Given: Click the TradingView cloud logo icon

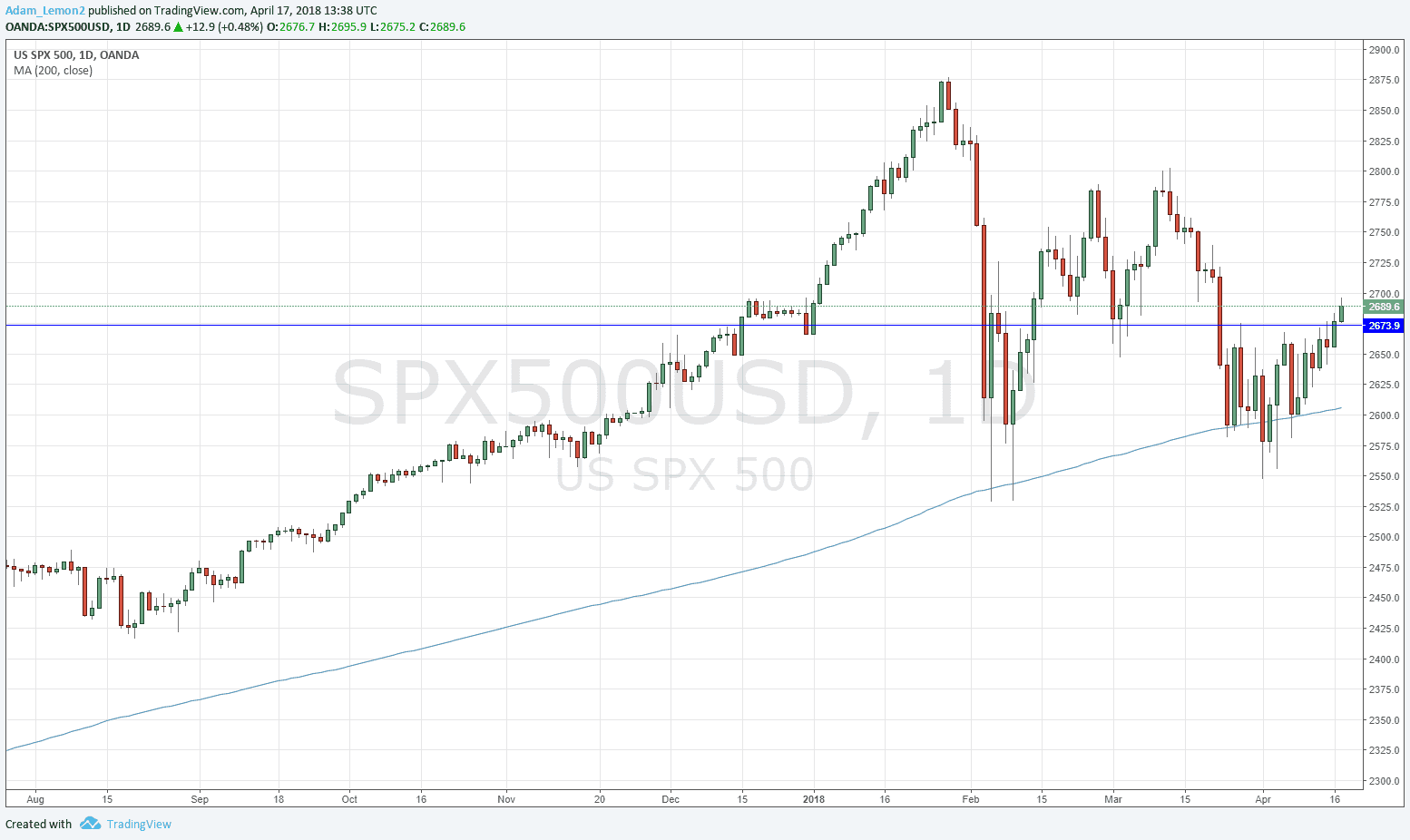Looking at the screenshot, I should coord(90,824).
